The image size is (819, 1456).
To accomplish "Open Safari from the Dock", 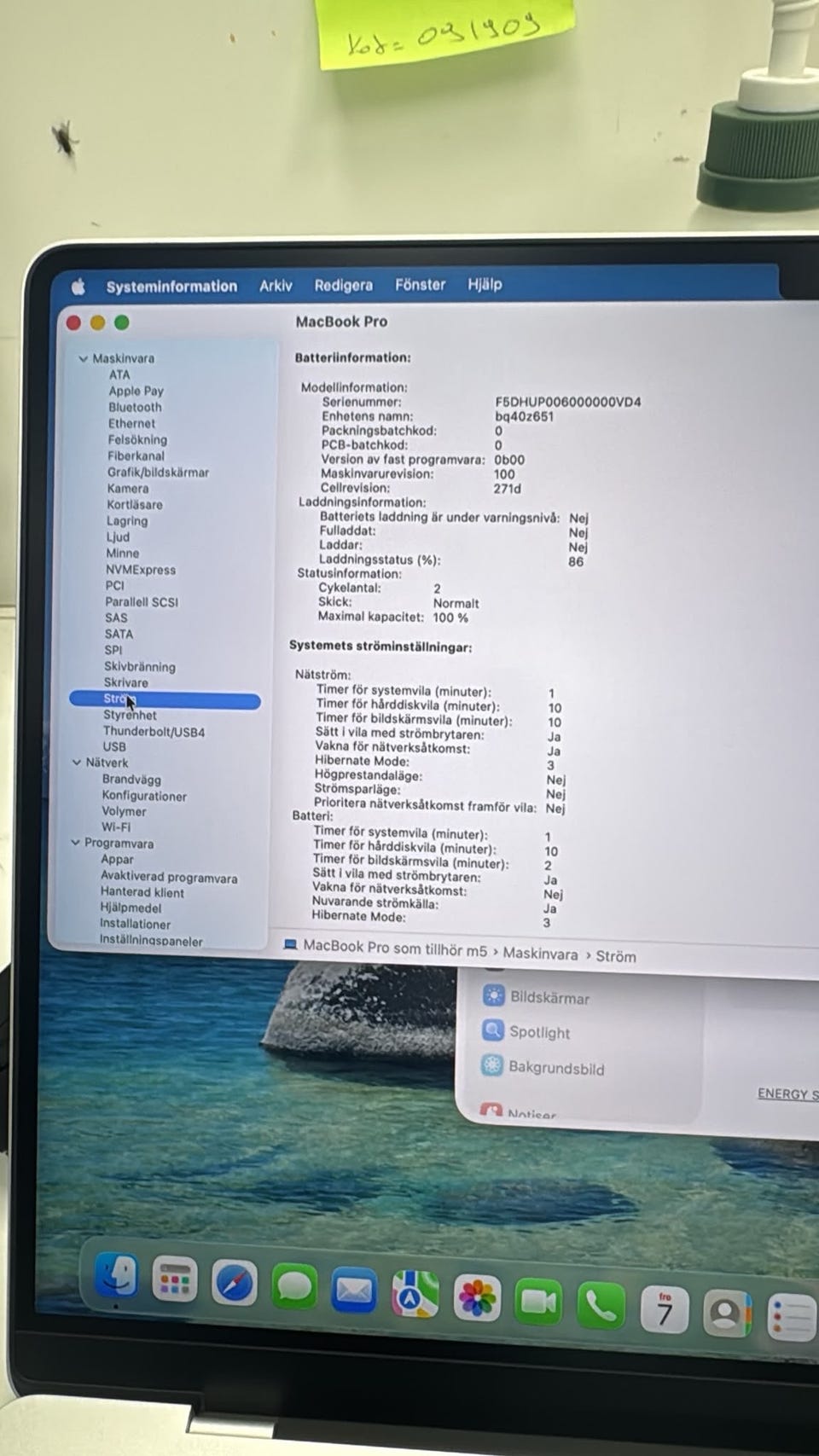I will [x=234, y=1283].
